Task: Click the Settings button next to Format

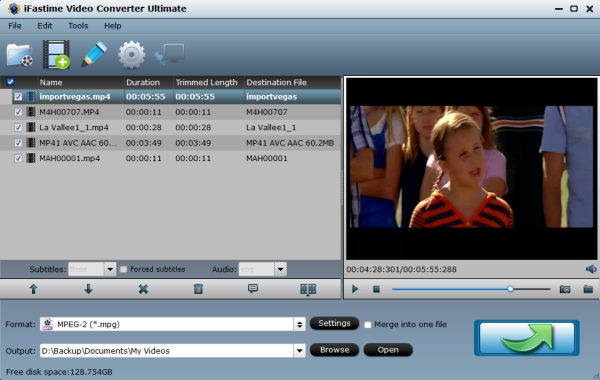Action: tap(334, 323)
